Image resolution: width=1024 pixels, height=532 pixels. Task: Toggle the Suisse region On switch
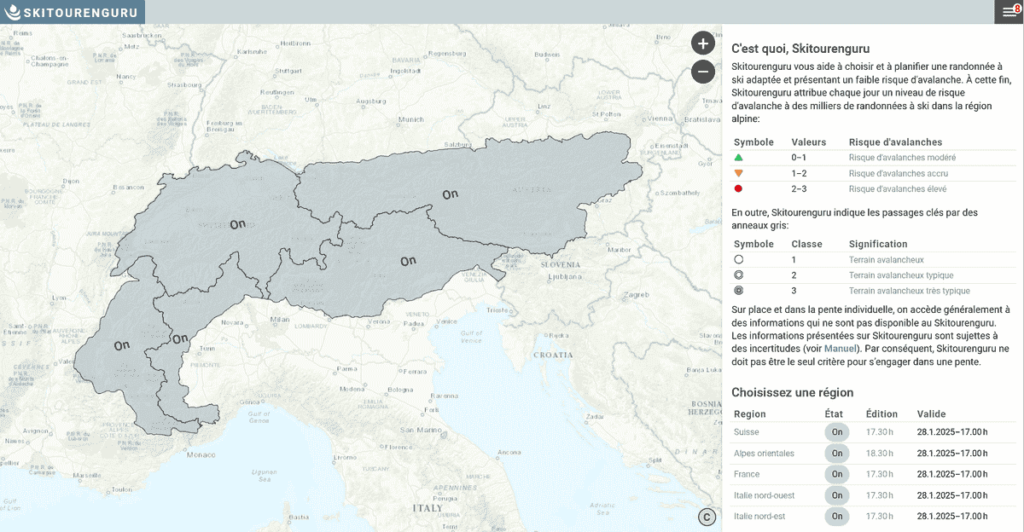837,432
